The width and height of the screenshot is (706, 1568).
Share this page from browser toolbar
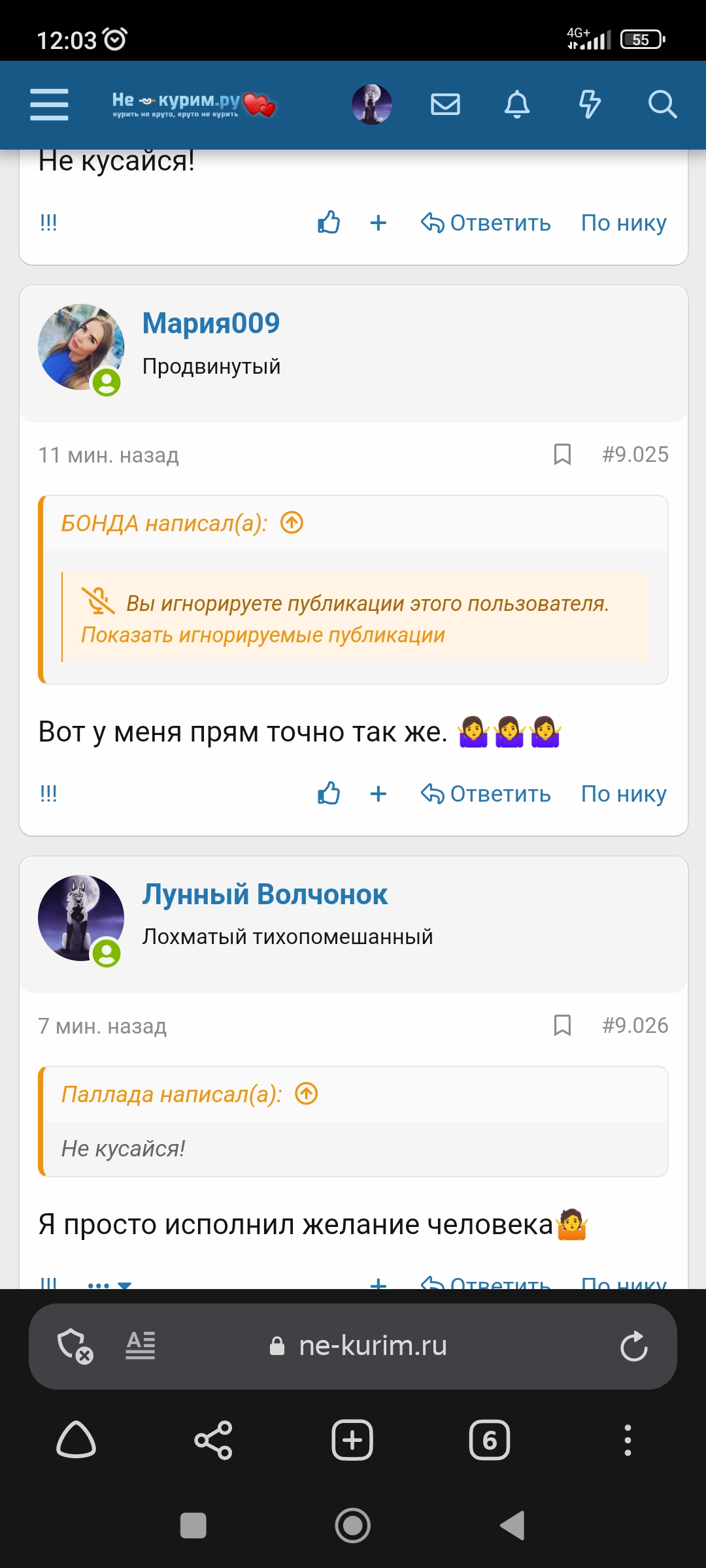point(214,1440)
